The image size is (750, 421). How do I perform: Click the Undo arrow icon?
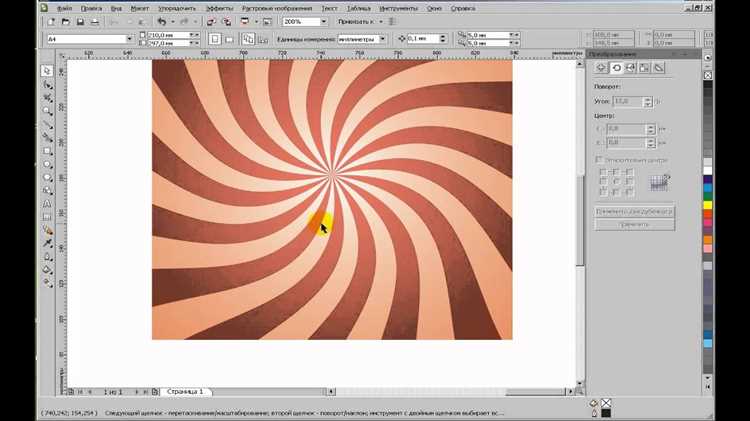[162, 22]
